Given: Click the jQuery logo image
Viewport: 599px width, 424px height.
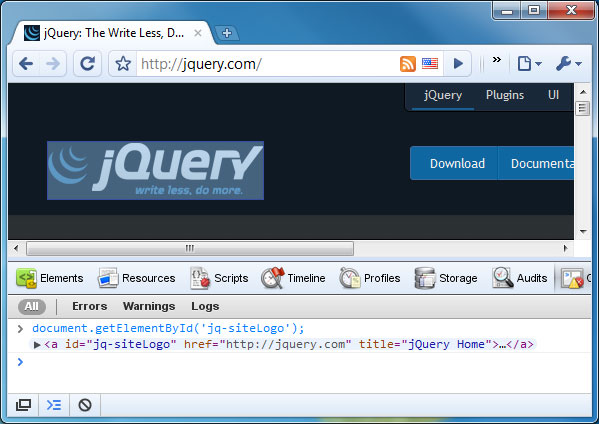Looking at the screenshot, I should pyautogui.click(x=155, y=170).
